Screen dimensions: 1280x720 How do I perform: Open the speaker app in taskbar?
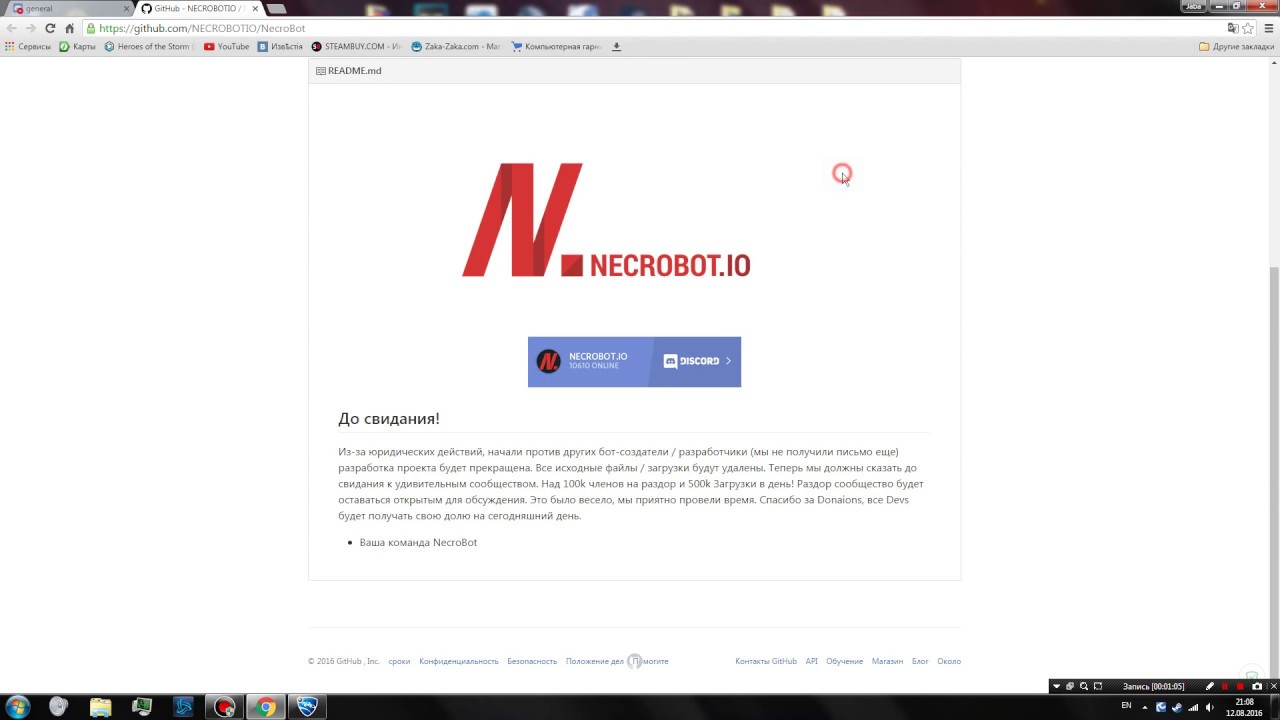tap(58, 707)
